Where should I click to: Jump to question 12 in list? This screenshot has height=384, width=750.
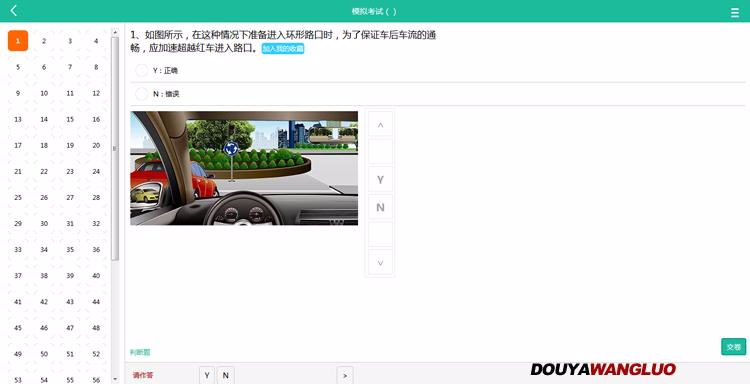click(96, 93)
